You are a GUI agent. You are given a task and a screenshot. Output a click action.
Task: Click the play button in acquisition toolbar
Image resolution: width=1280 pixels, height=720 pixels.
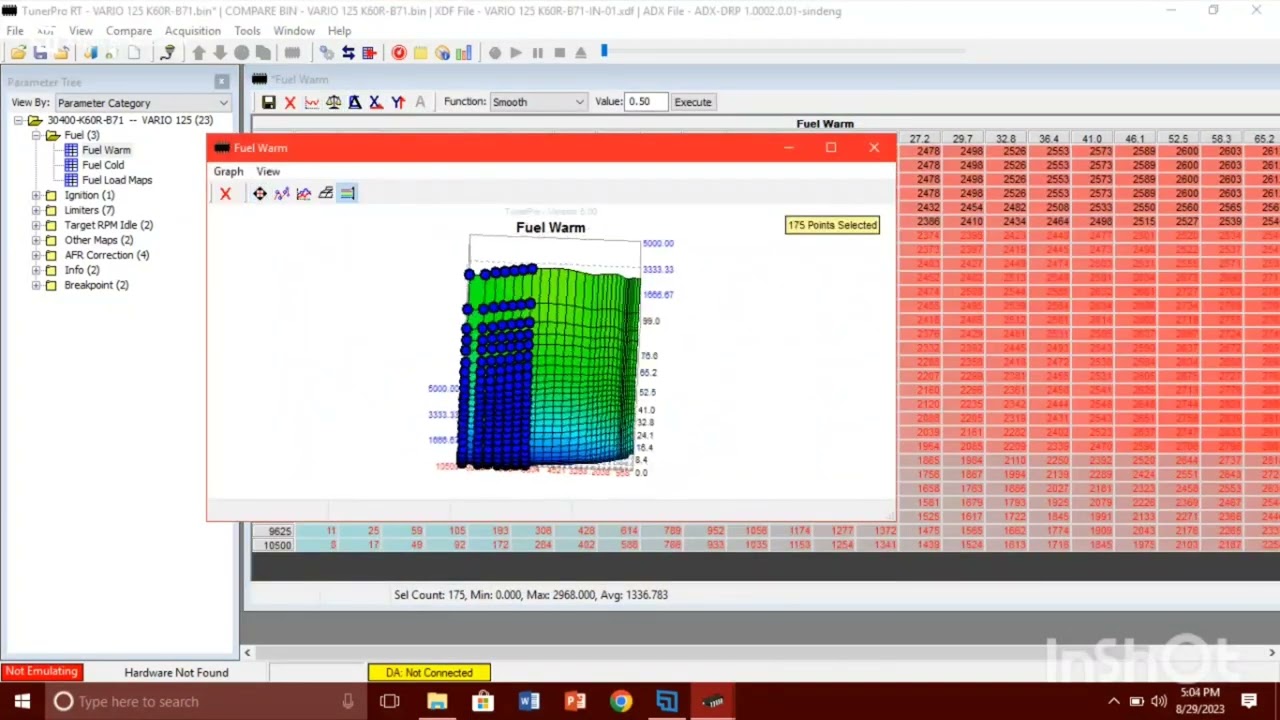[x=516, y=53]
